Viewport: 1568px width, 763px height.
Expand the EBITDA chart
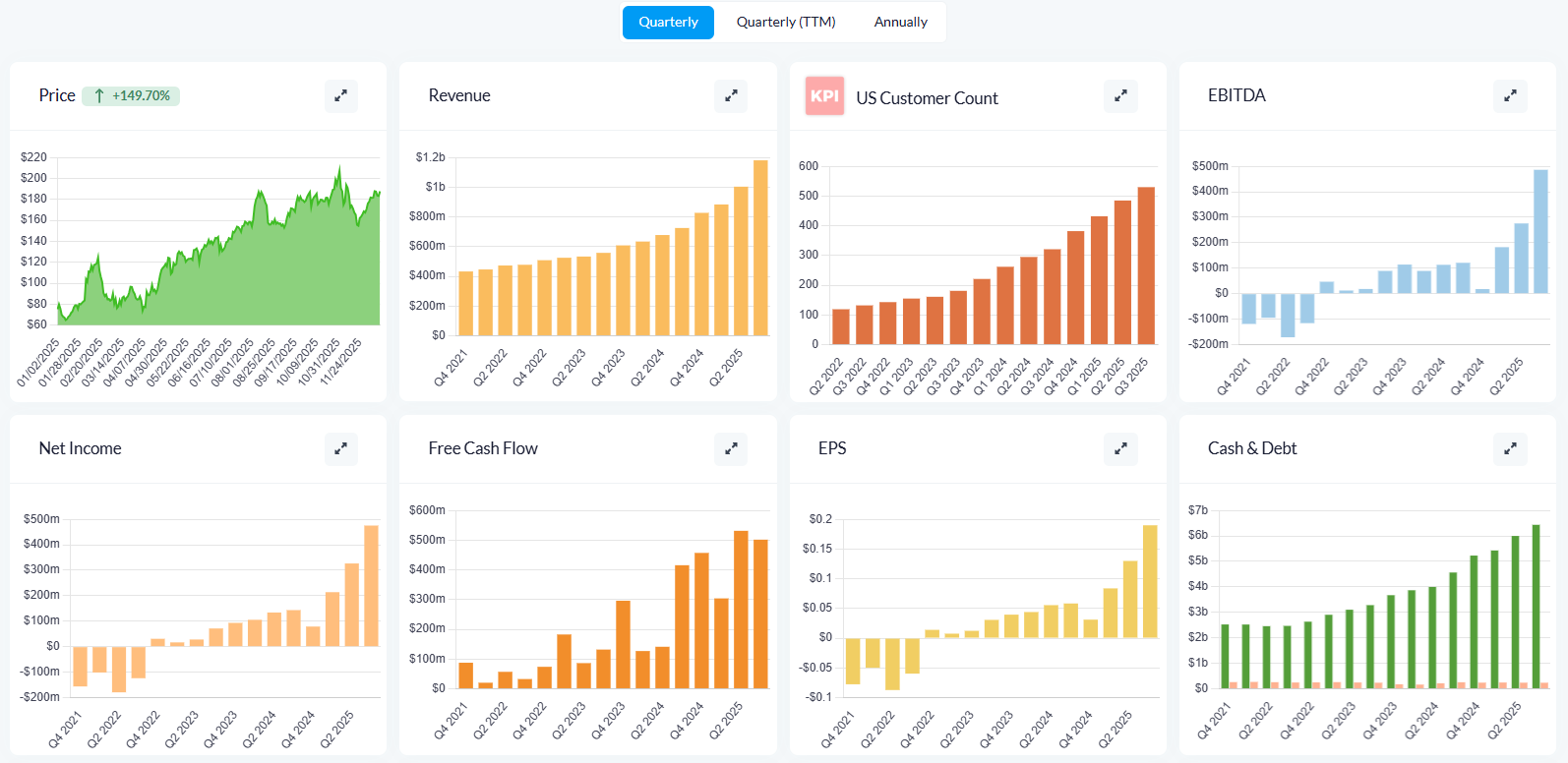(1509, 96)
